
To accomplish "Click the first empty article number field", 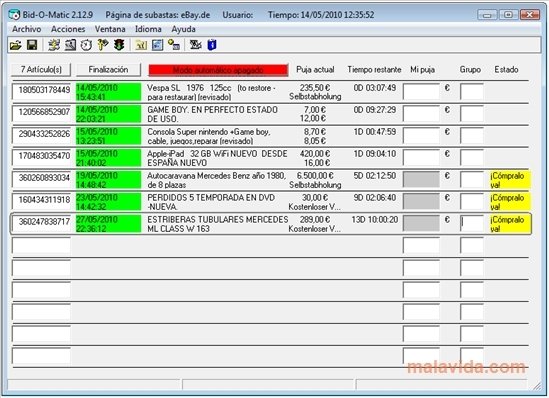I will (x=41, y=246).
